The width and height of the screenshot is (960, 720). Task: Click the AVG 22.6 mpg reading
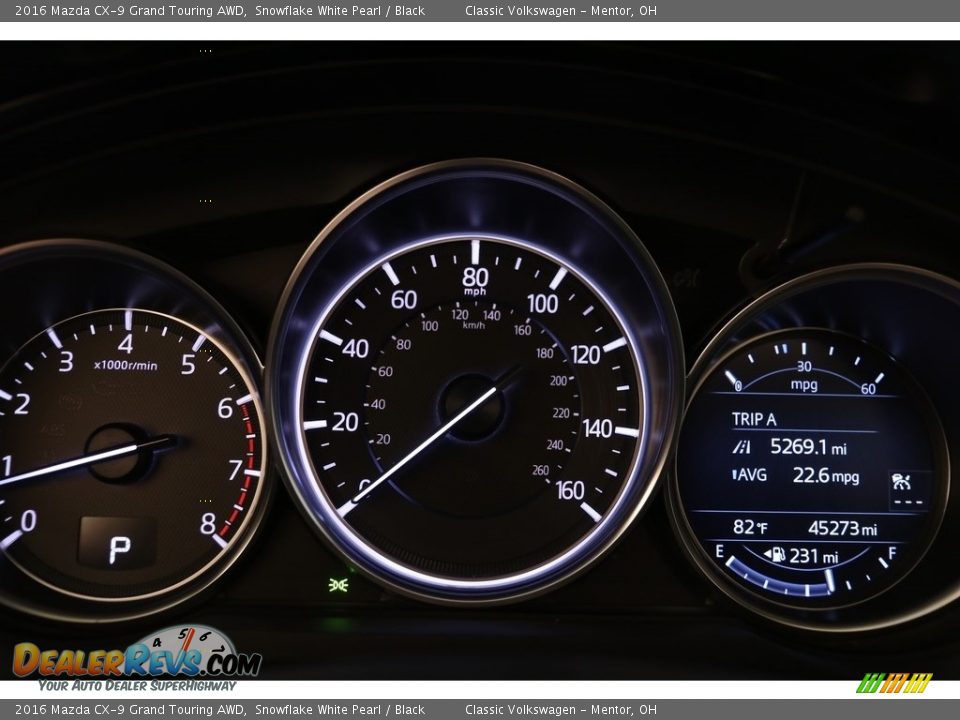pyautogui.click(x=796, y=475)
